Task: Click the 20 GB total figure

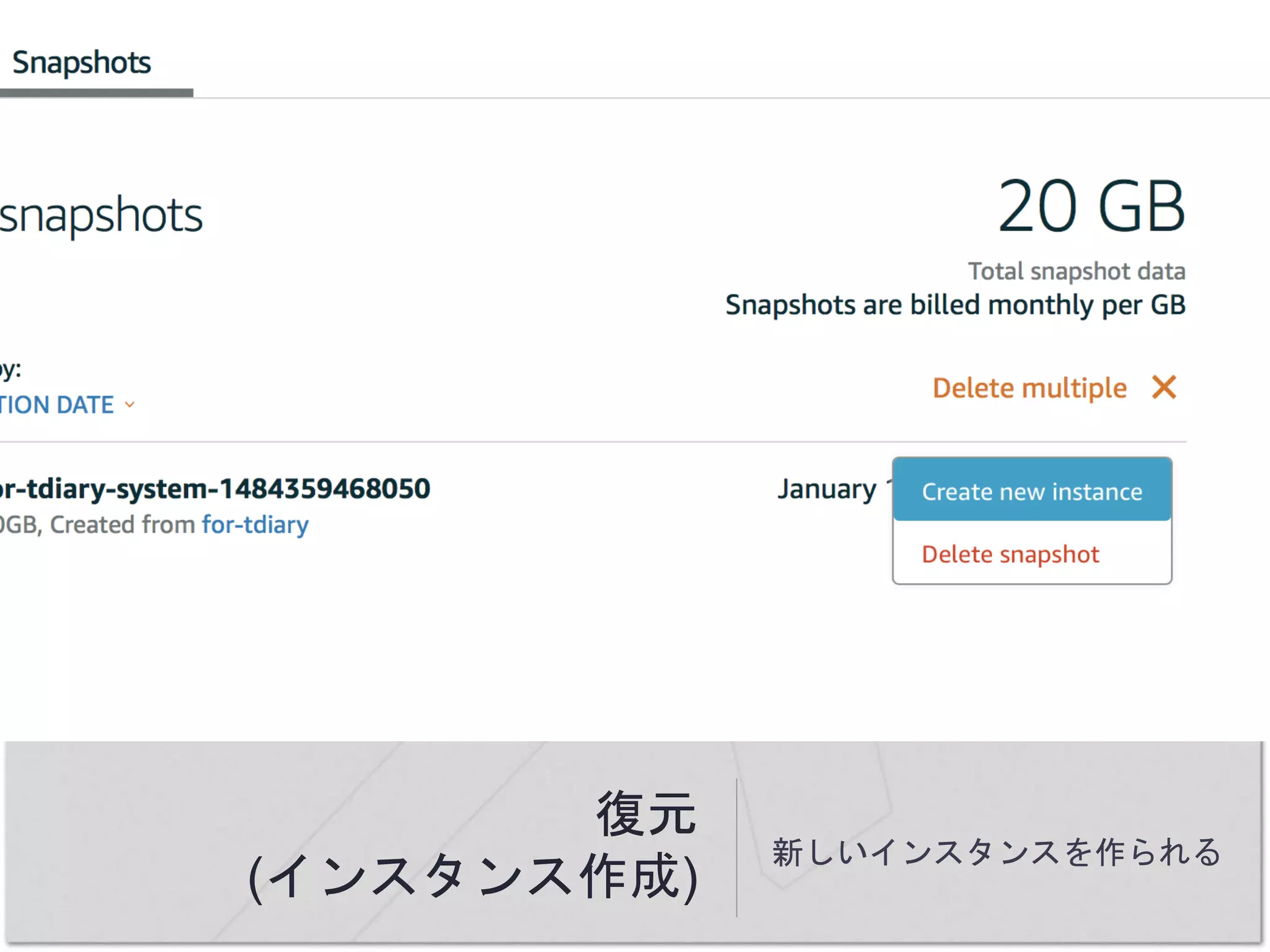Action: tap(1091, 206)
